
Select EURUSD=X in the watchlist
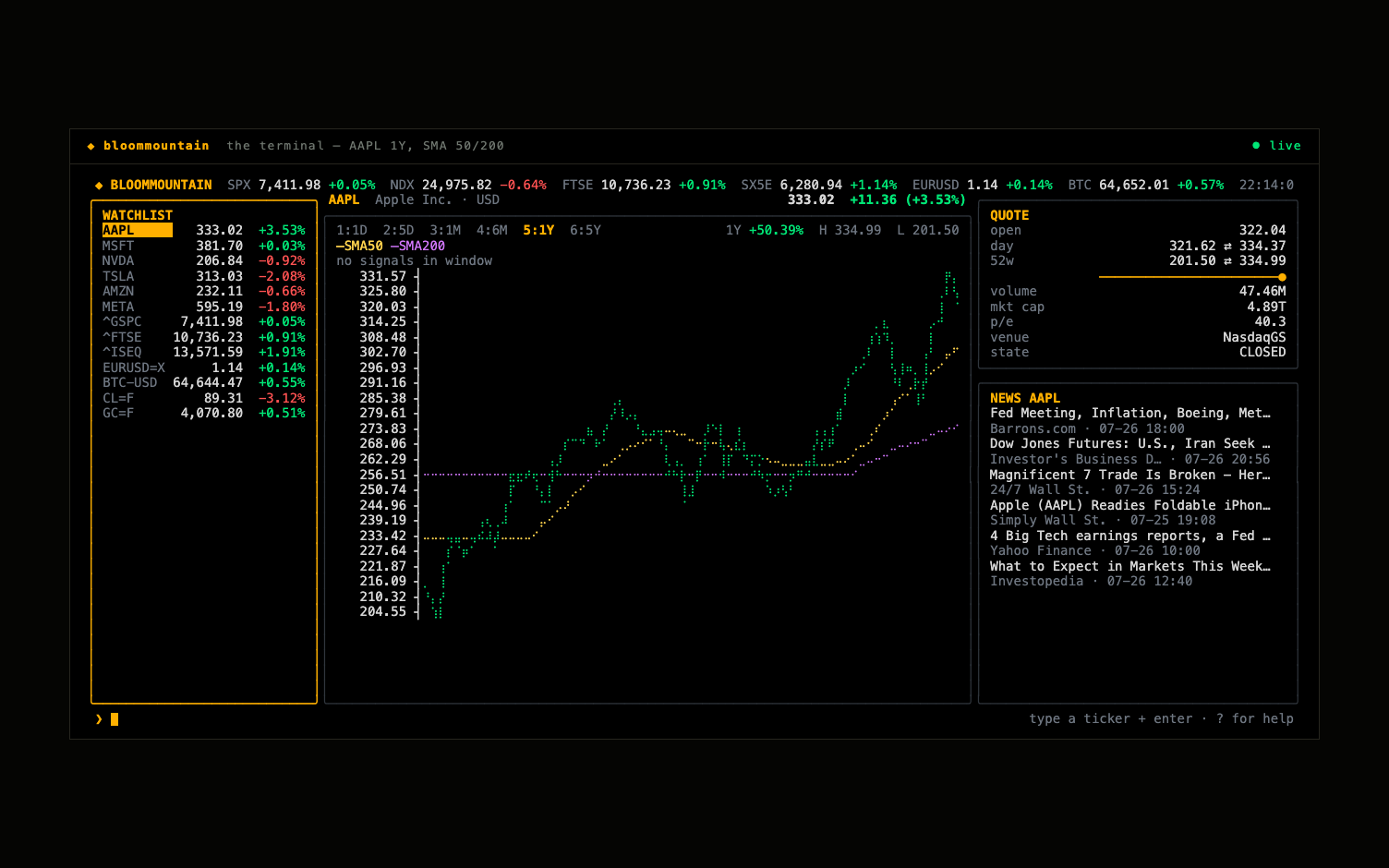[x=204, y=368]
